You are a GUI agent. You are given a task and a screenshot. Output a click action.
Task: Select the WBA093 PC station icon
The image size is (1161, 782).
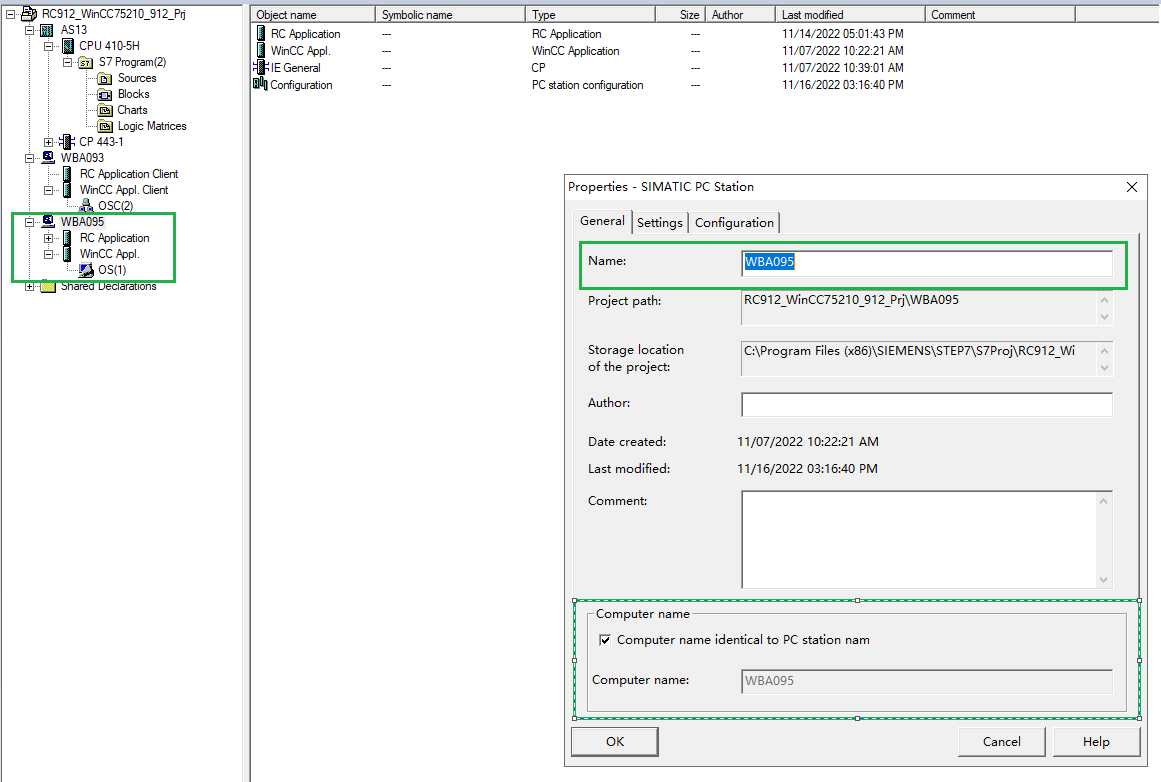[x=48, y=158]
